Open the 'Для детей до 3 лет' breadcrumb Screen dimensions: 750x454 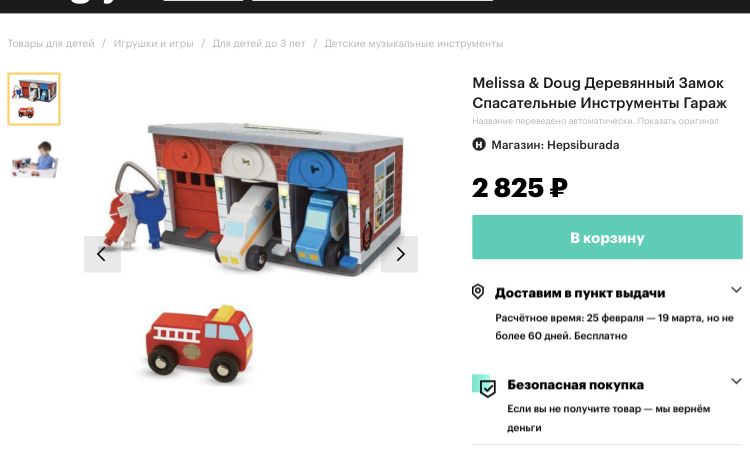(259, 44)
